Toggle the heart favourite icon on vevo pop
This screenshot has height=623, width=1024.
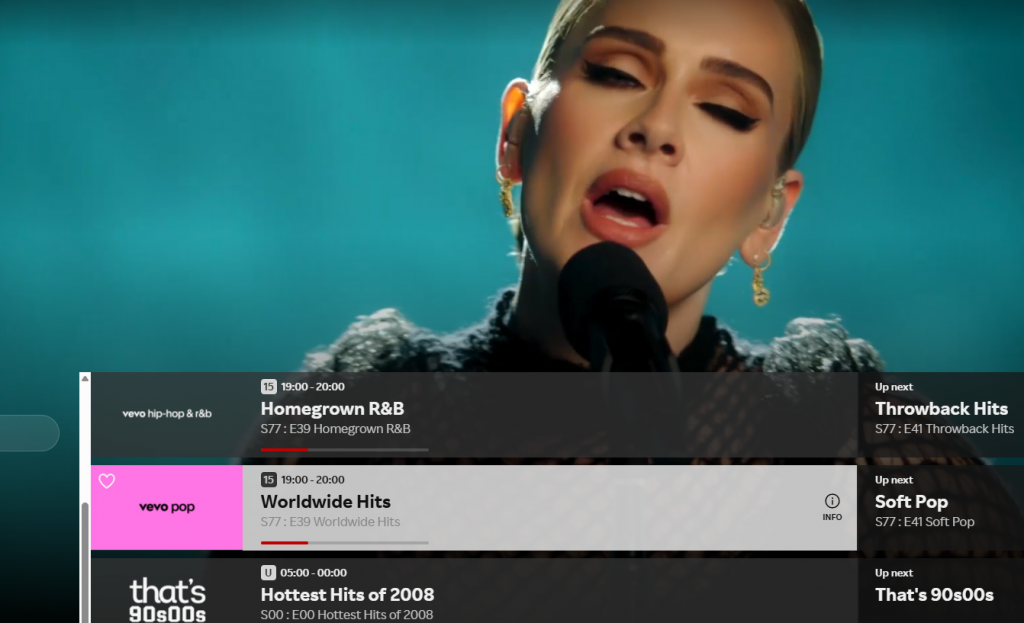107,481
